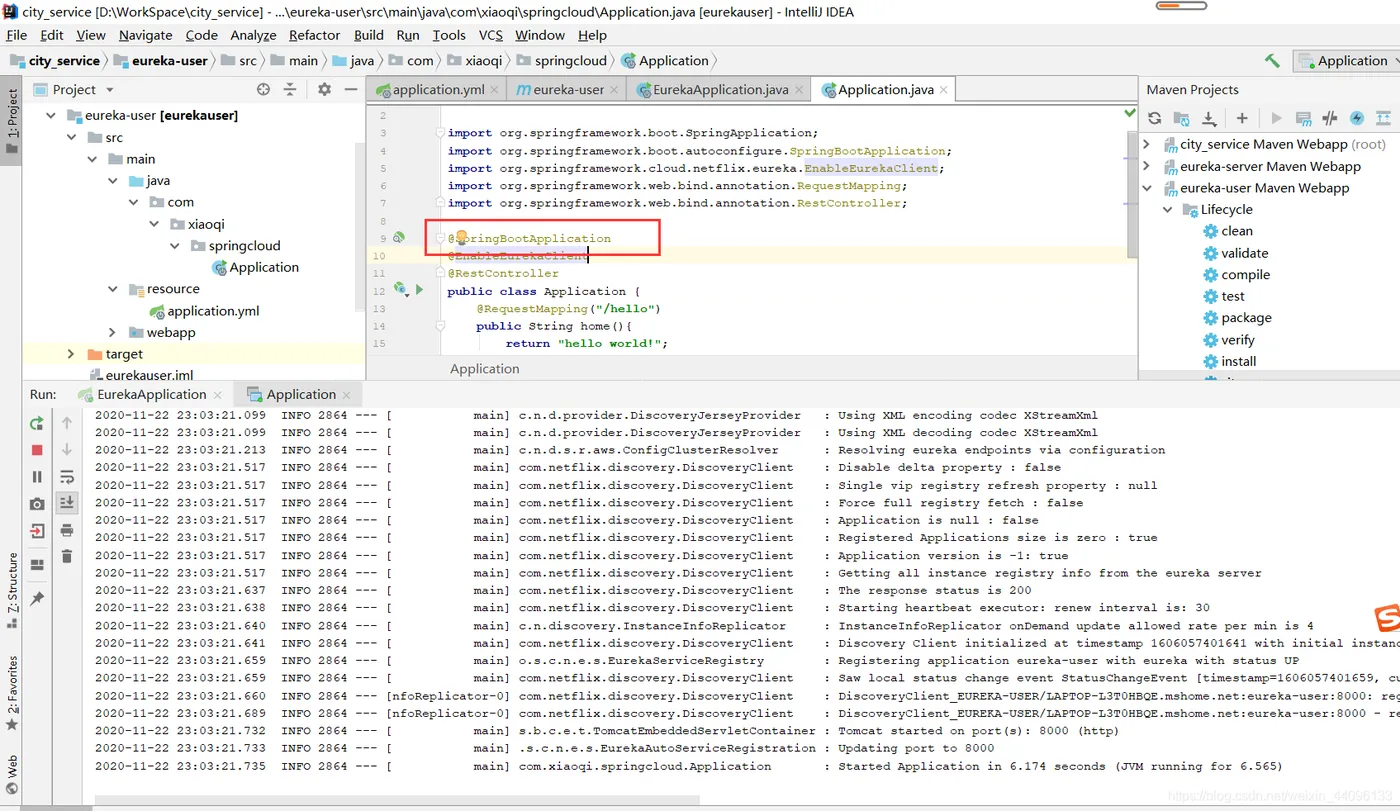Collapse all in Project panel toolbar
Screen dimensions: 1400x811
coord(290,89)
